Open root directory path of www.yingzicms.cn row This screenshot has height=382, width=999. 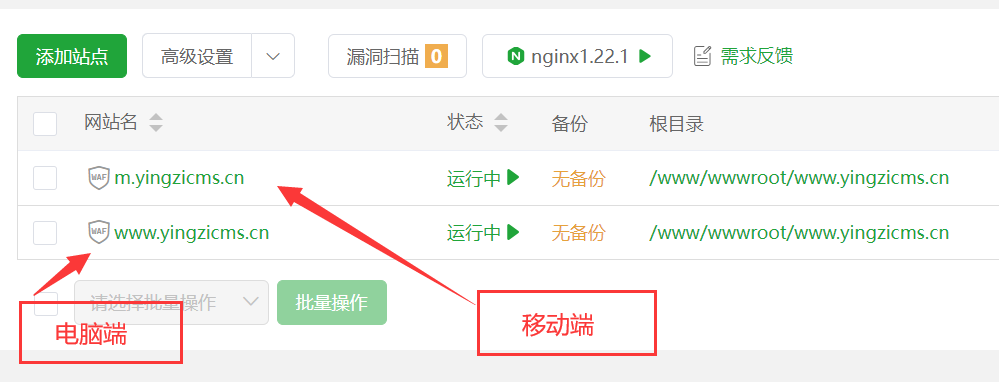coord(799,233)
